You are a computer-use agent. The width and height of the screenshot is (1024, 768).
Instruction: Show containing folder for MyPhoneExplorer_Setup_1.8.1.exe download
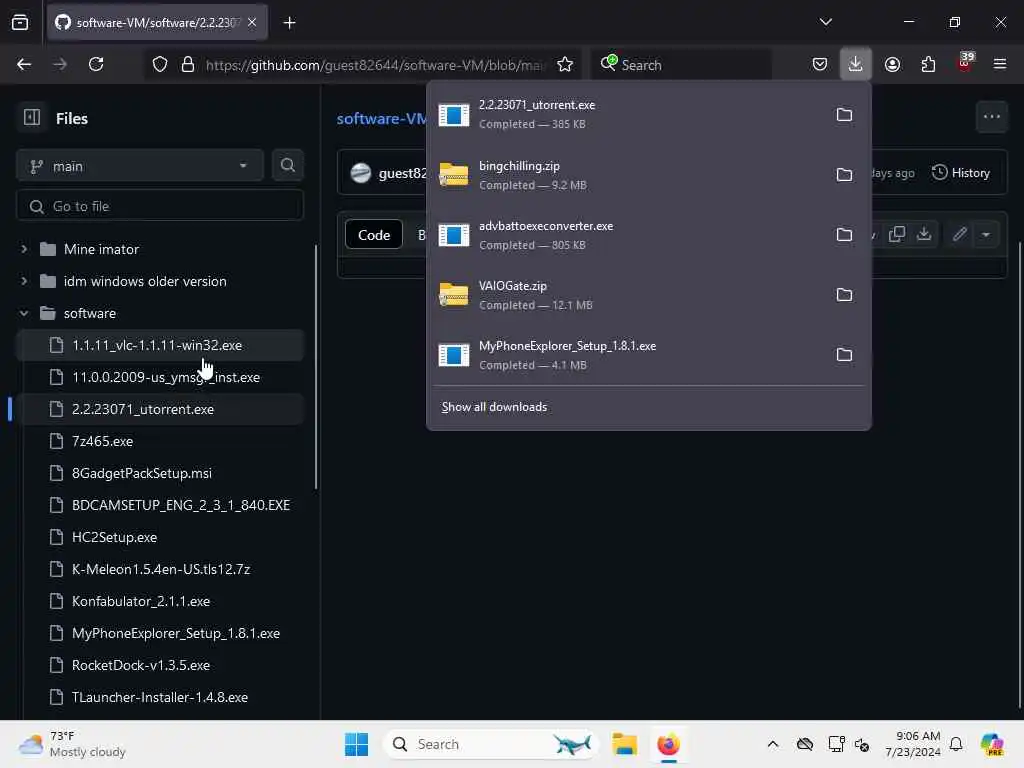[844, 355]
